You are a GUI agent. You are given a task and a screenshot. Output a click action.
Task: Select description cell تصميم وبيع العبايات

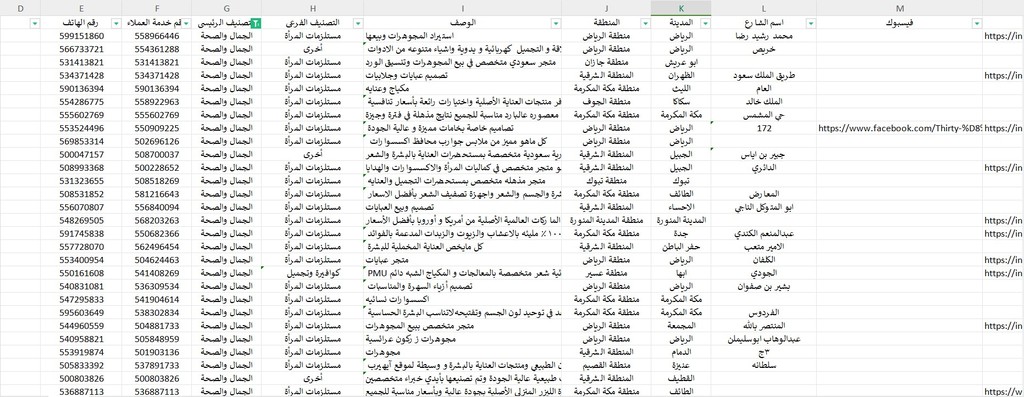point(463,207)
